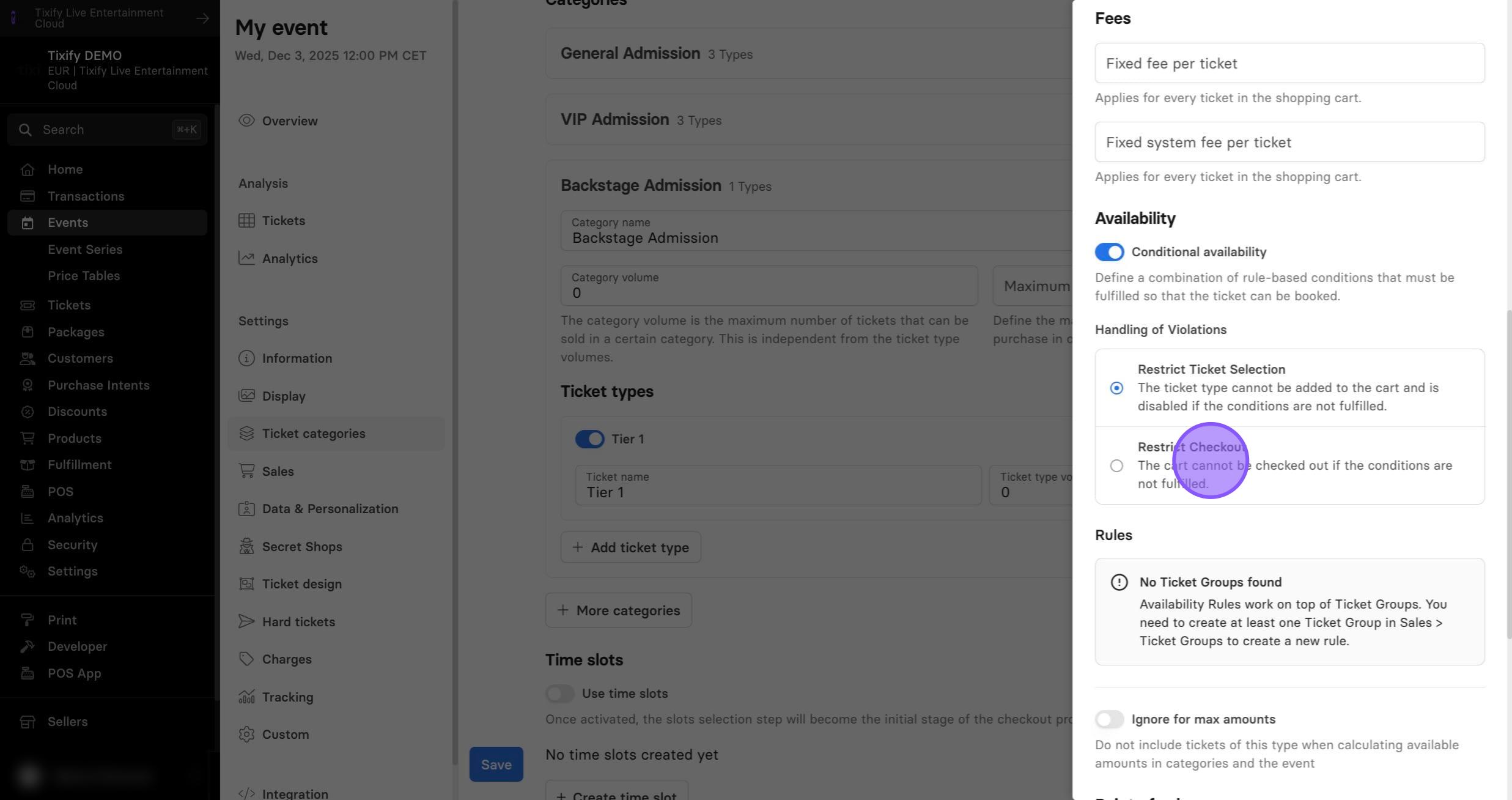Open Ticket categories settings menu item
The image size is (1512, 800).
[336, 434]
